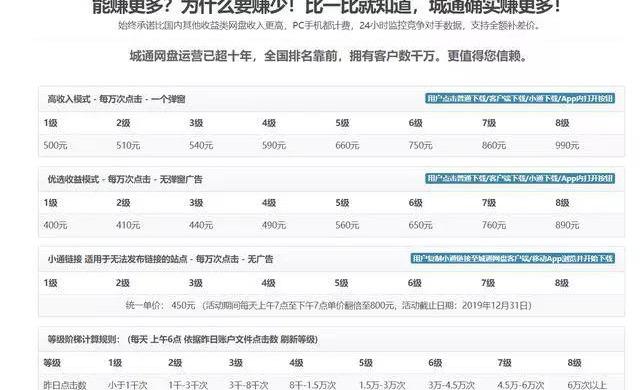Click 1级 in the 高收入模式 table
The height and width of the screenshot is (390, 640).
point(51,123)
